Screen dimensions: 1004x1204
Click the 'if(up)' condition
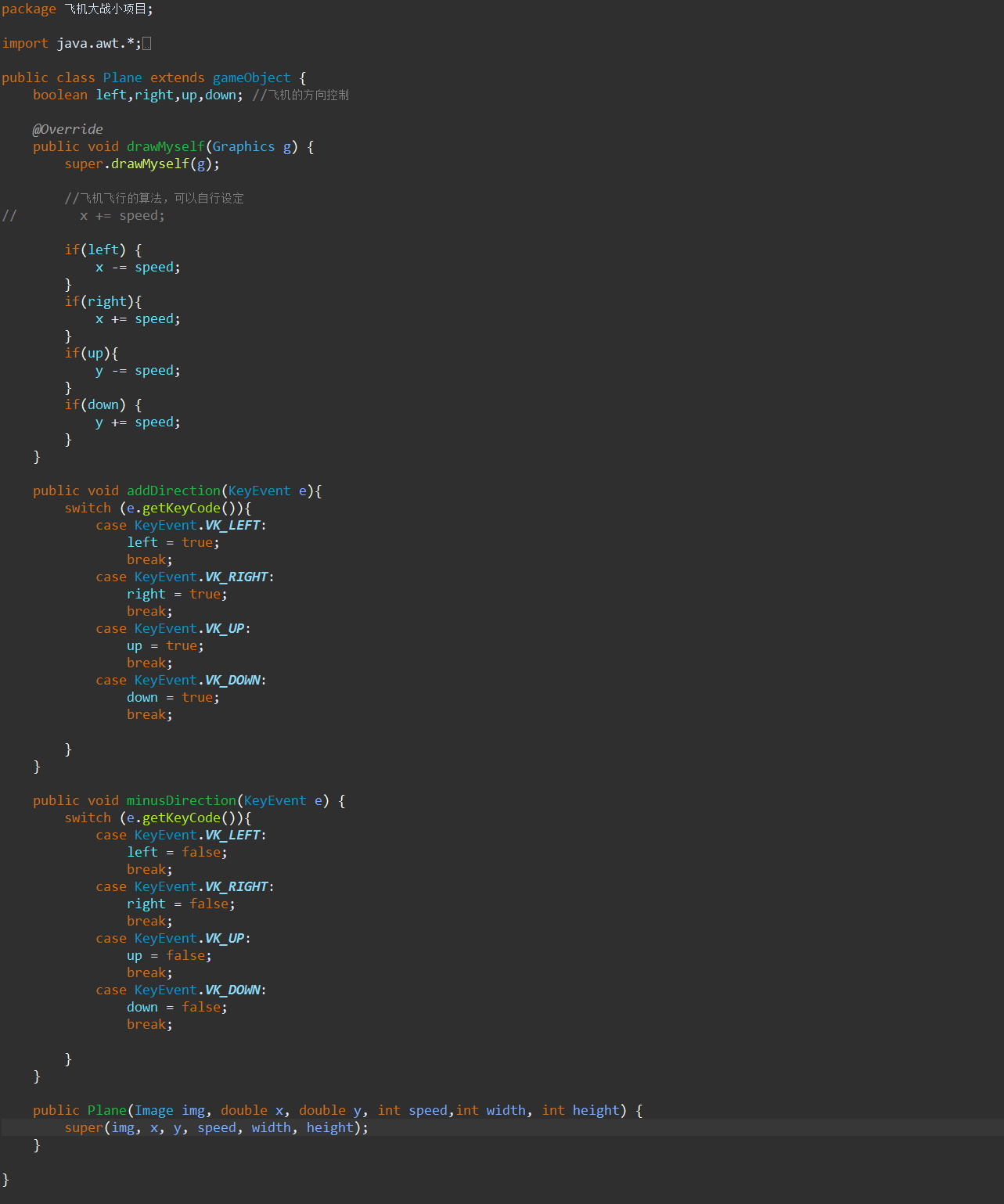[88, 354]
